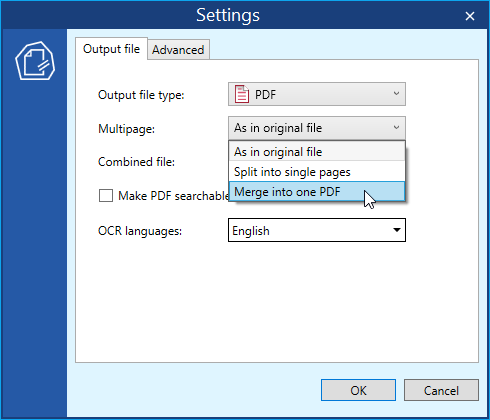Confirm settings with the OK button
490x420 pixels.
(x=358, y=390)
